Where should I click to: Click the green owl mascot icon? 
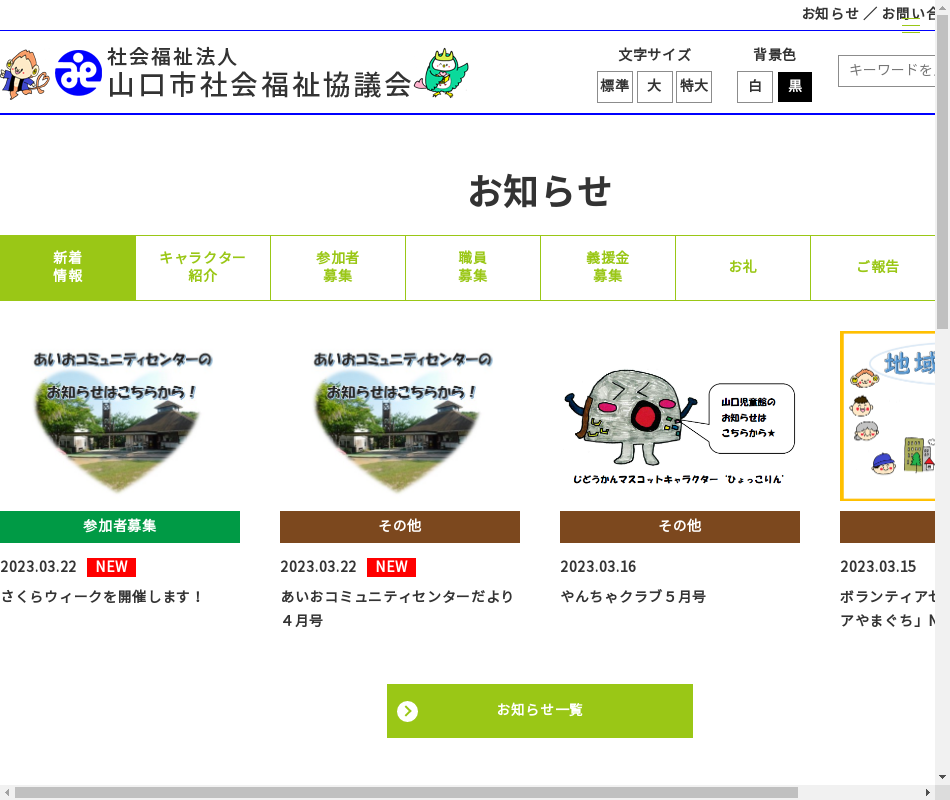click(x=446, y=72)
